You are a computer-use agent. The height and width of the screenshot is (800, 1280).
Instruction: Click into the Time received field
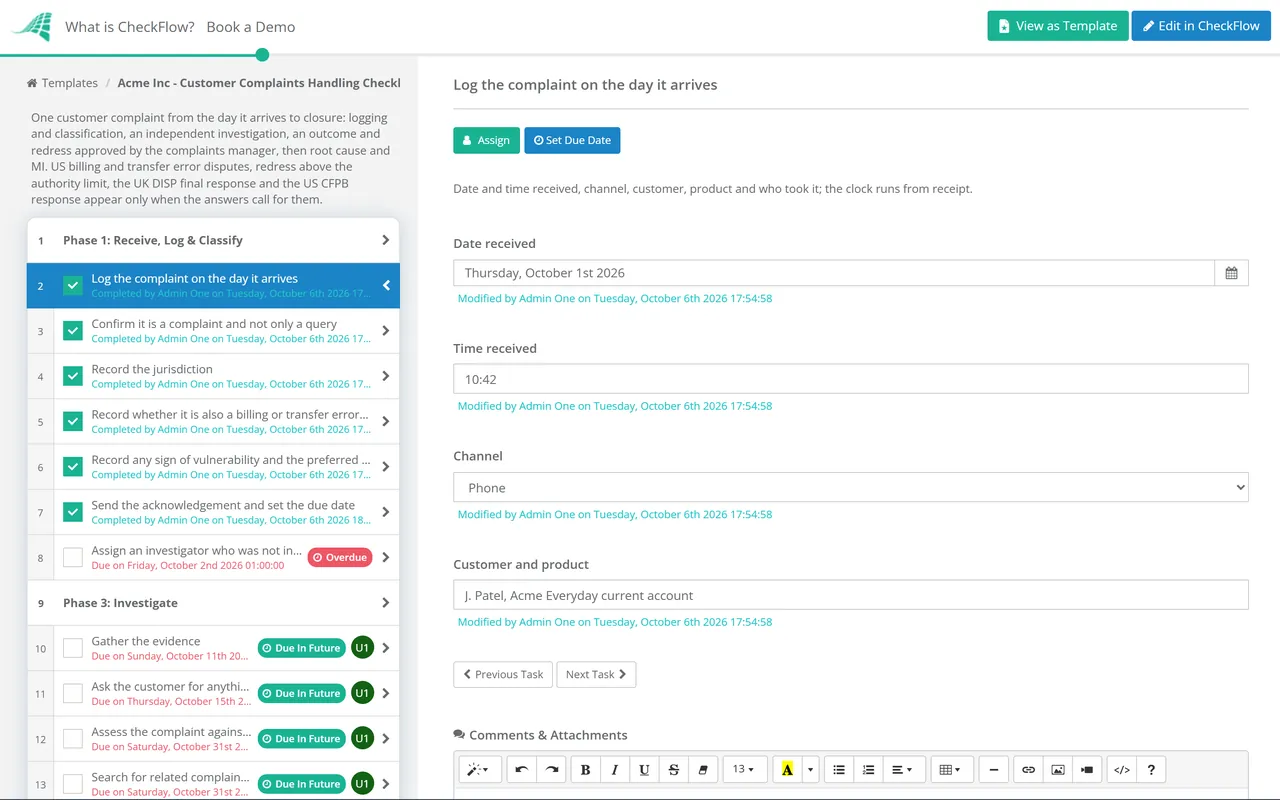click(851, 379)
